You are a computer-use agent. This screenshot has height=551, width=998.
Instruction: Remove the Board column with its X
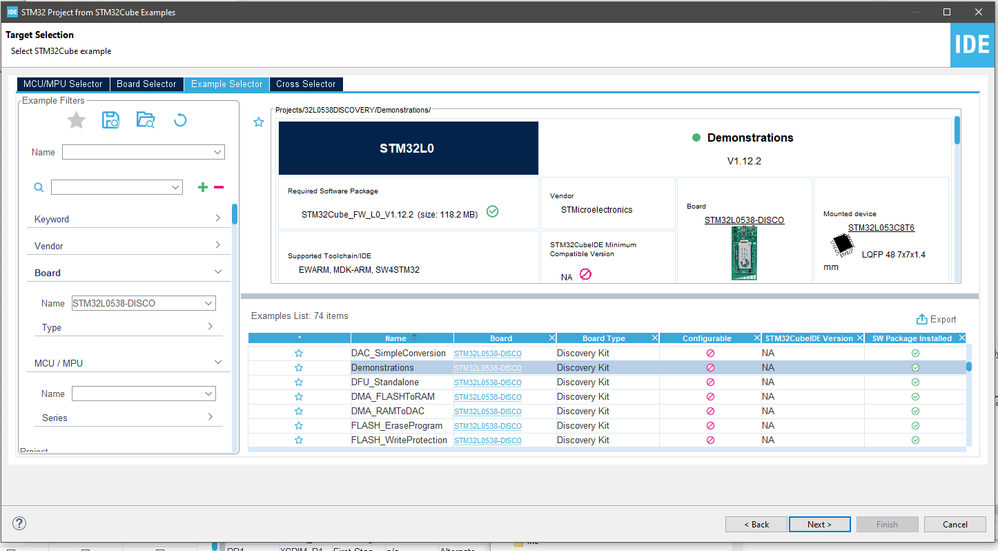tap(552, 338)
